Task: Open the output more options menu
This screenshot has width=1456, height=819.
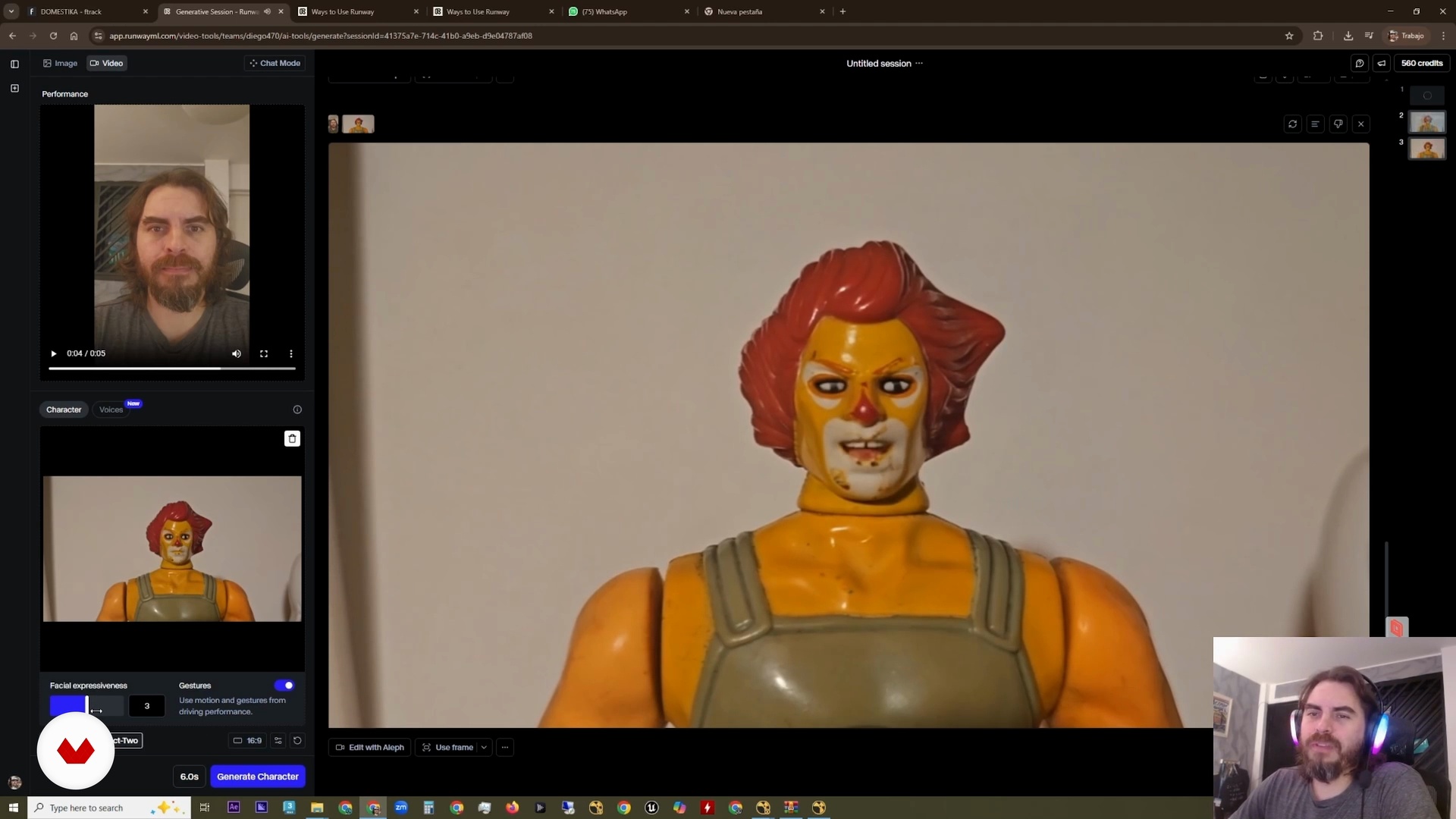Action: [x=505, y=748]
